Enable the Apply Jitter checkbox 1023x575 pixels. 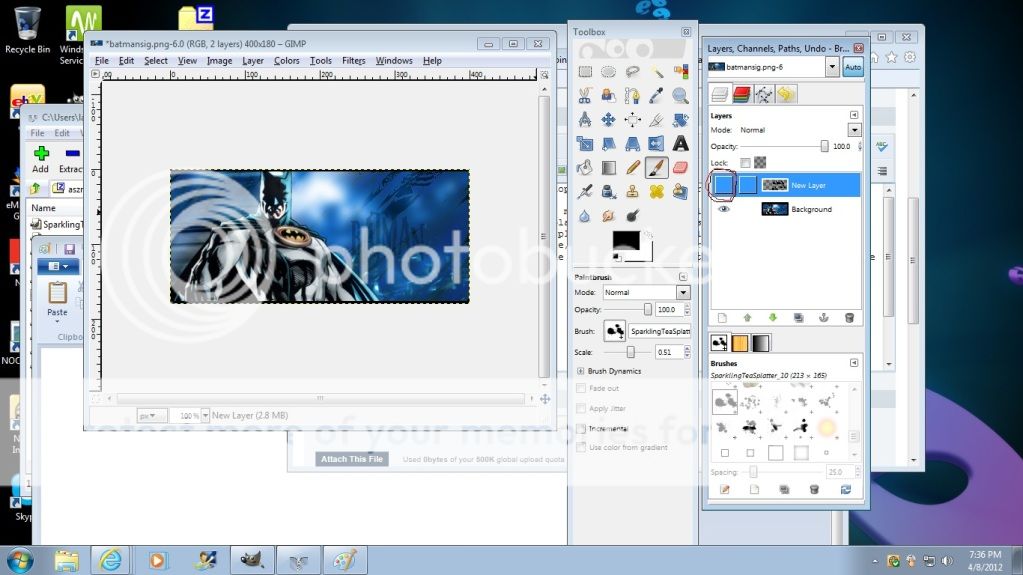point(581,409)
